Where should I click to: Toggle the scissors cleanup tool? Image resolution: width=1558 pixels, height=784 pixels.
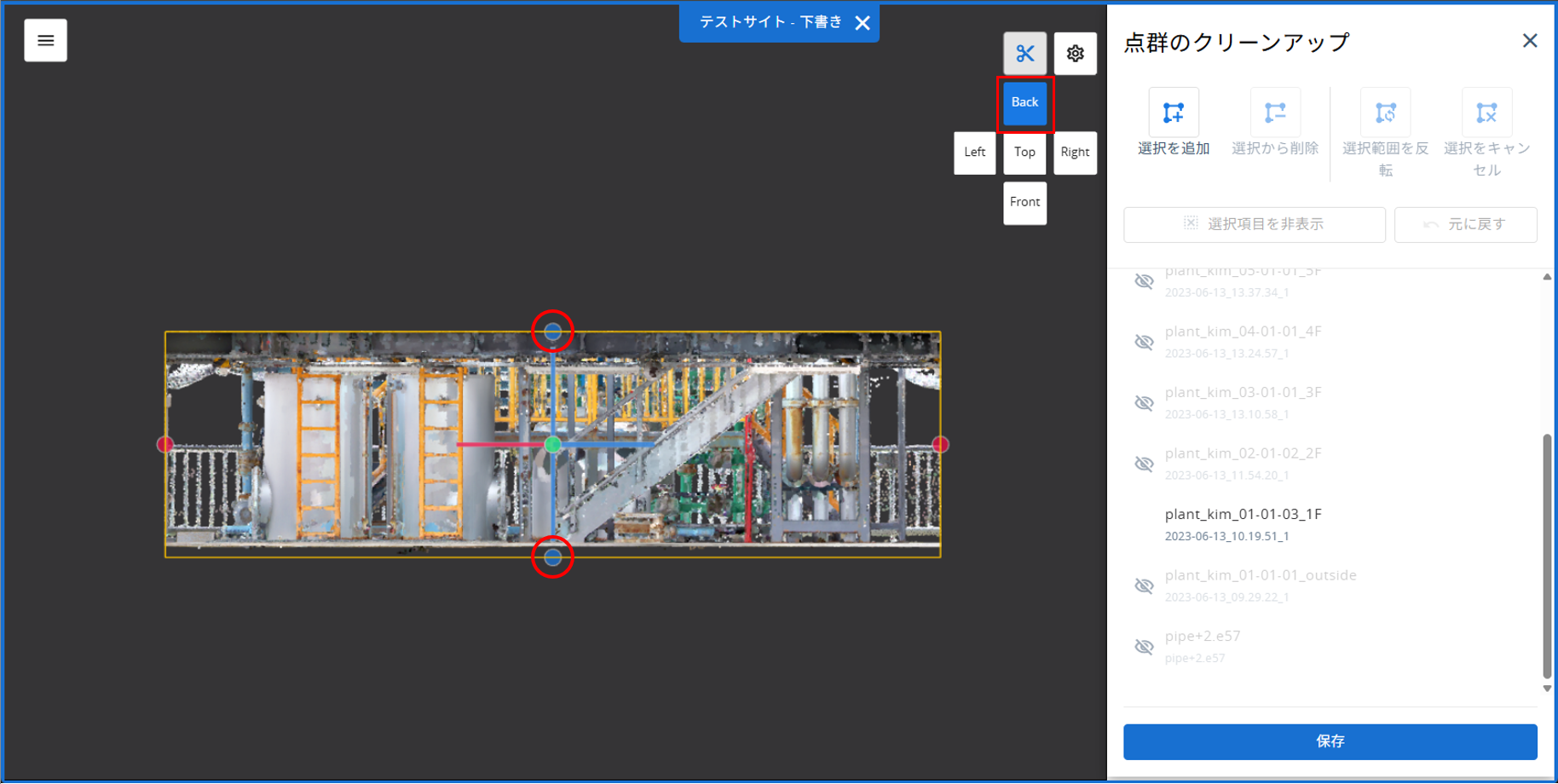[1024, 54]
